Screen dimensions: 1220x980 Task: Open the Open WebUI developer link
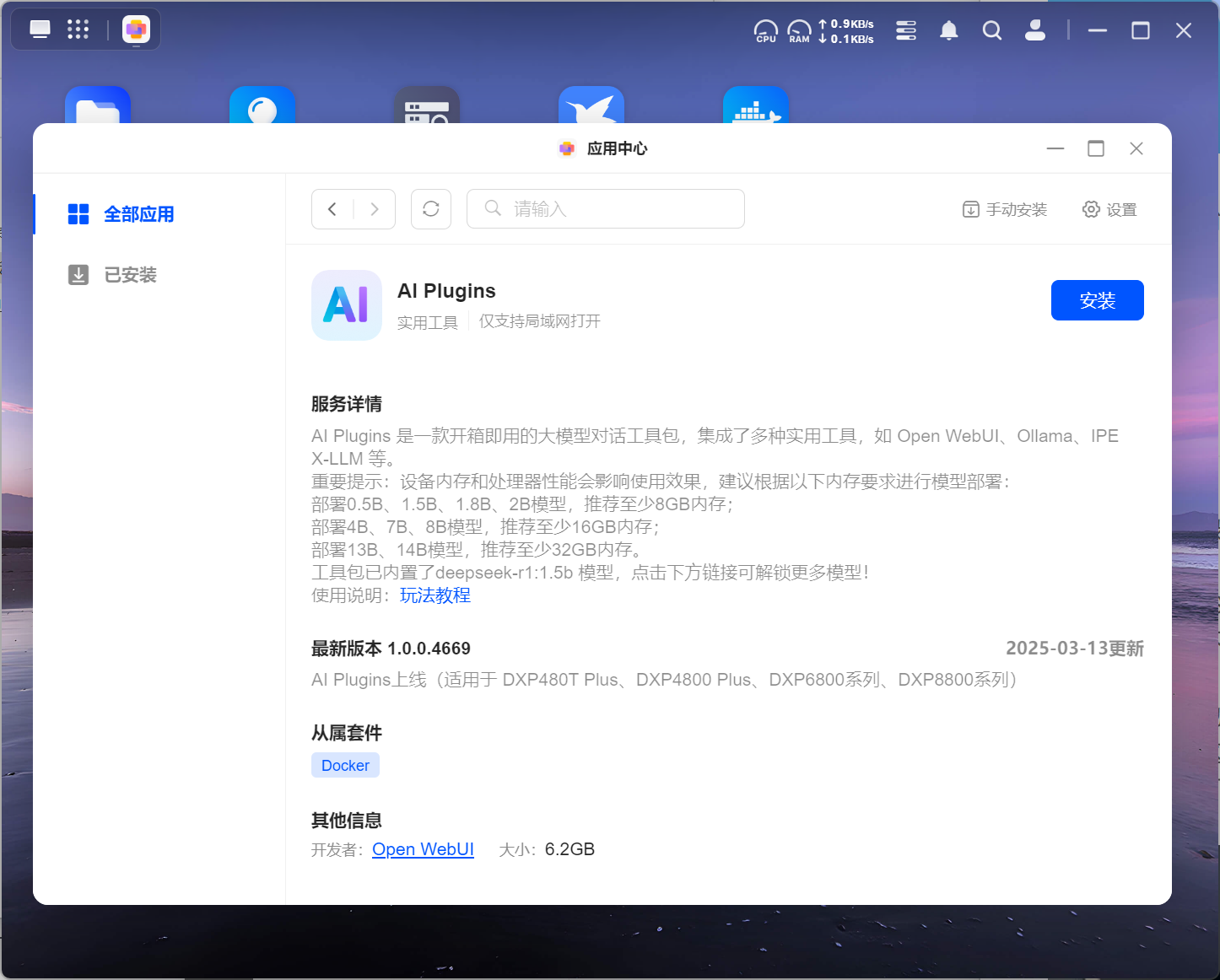(423, 849)
